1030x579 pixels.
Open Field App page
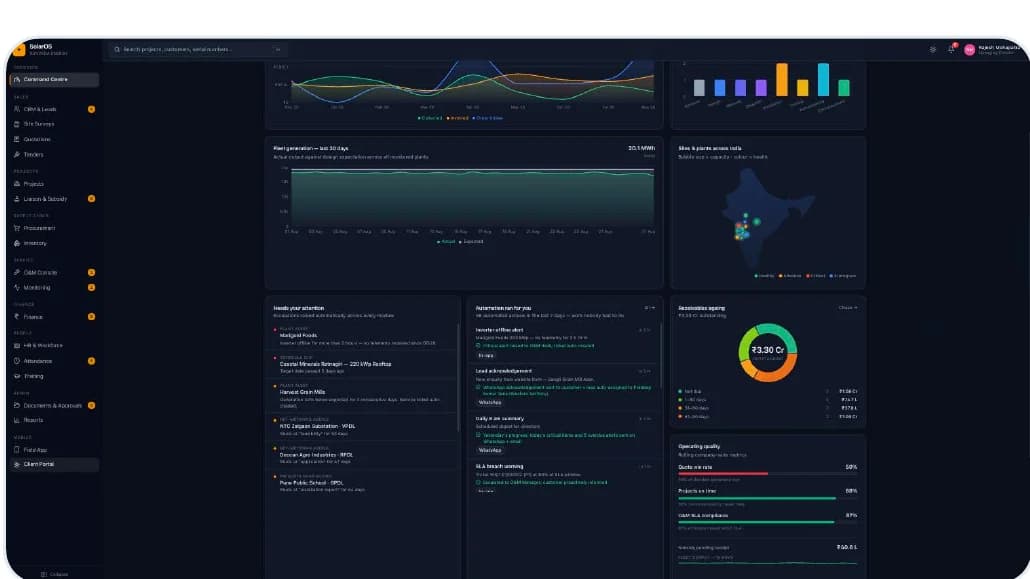(55, 450)
